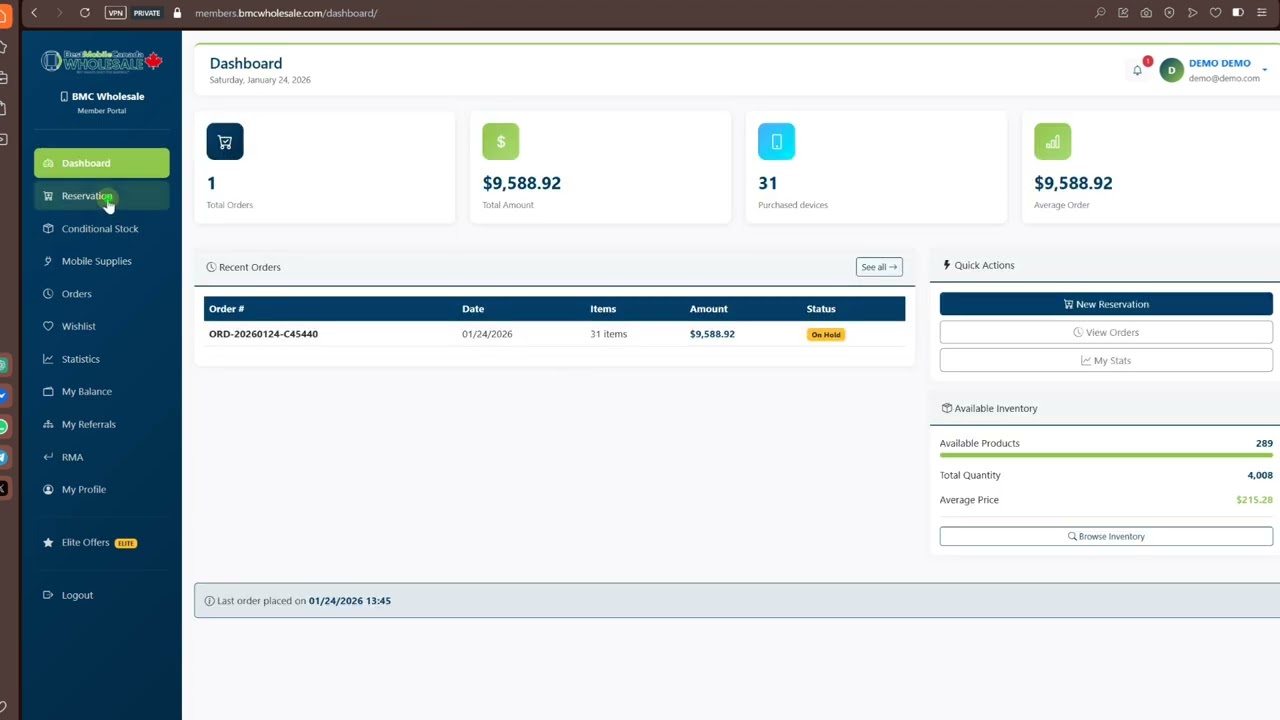Open the browser edit page icon
This screenshot has width=1280, height=720.
pos(1123,13)
